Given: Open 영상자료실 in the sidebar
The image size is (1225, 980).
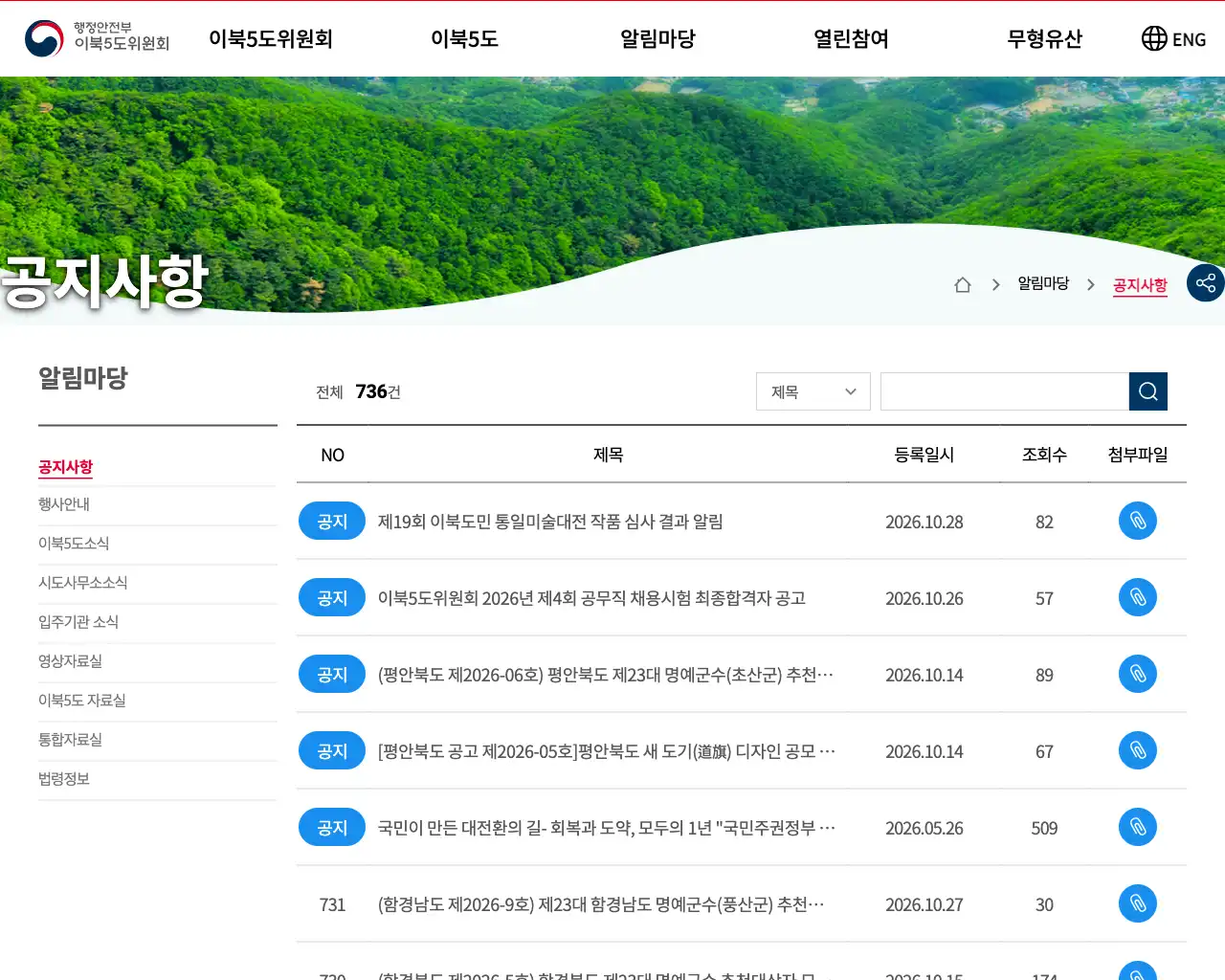Looking at the screenshot, I should pos(70,661).
